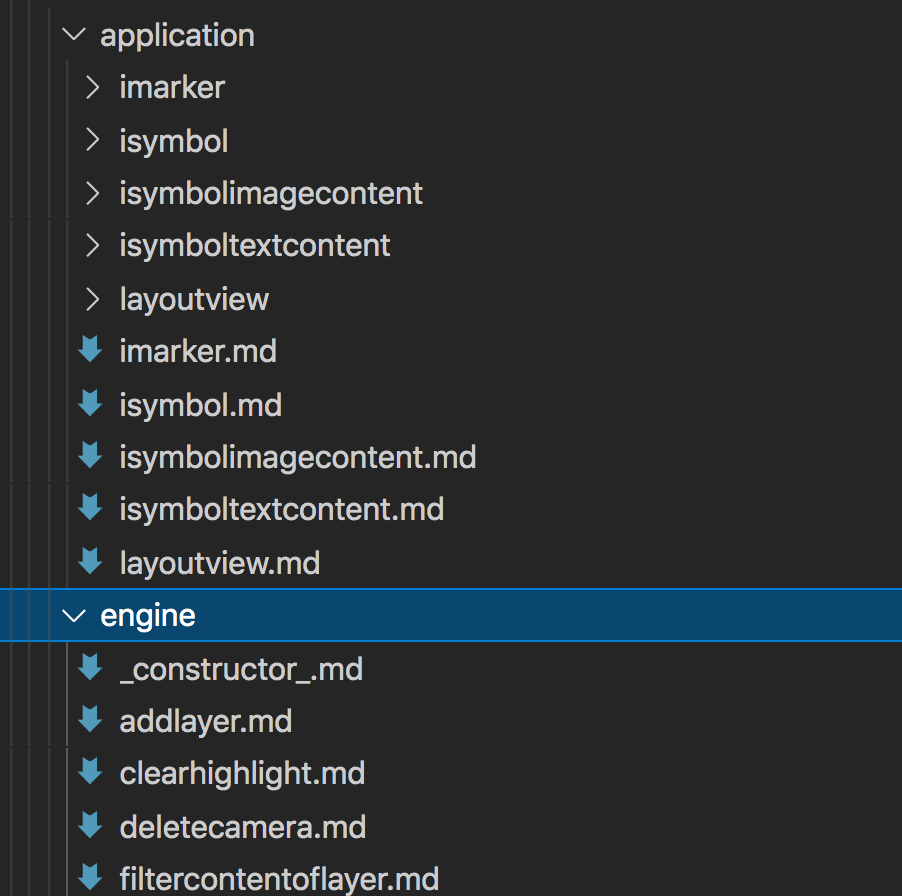
Task: Click the markdown icon beside clearhighlight.md
Action: (x=90, y=771)
